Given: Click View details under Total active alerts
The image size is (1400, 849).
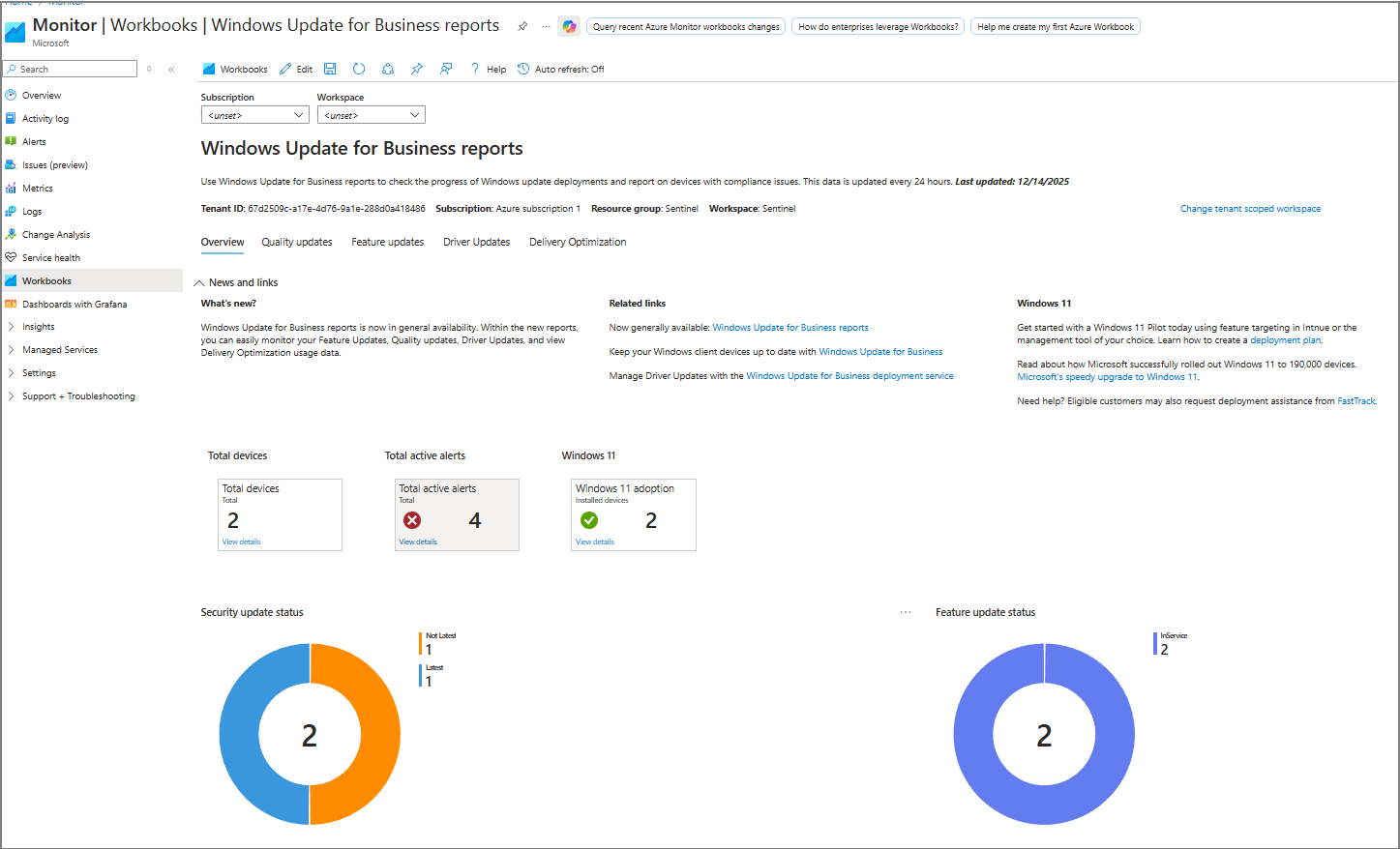Looking at the screenshot, I should (418, 542).
